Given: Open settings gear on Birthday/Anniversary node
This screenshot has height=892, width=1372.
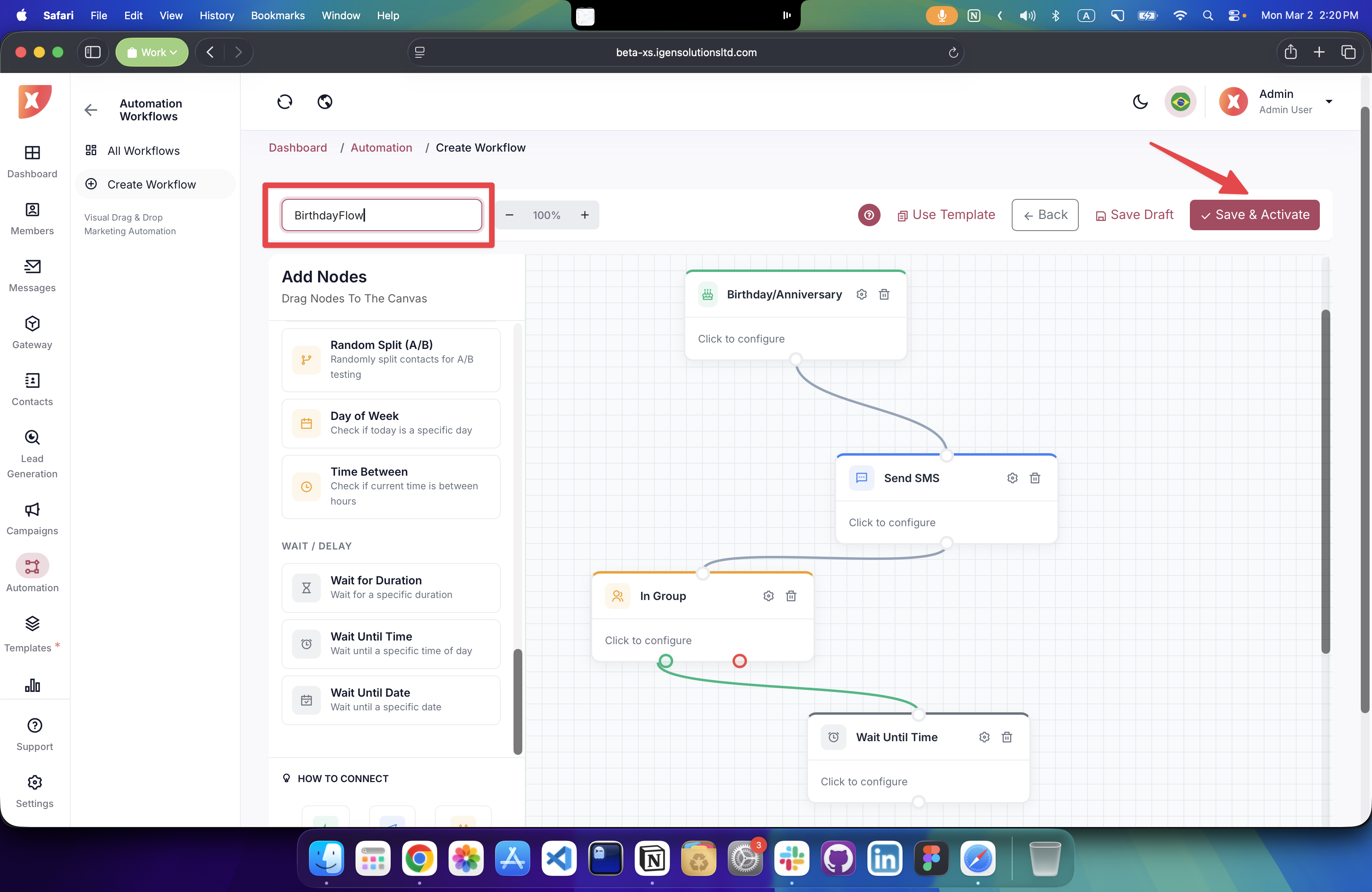Looking at the screenshot, I should click(861, 294).
